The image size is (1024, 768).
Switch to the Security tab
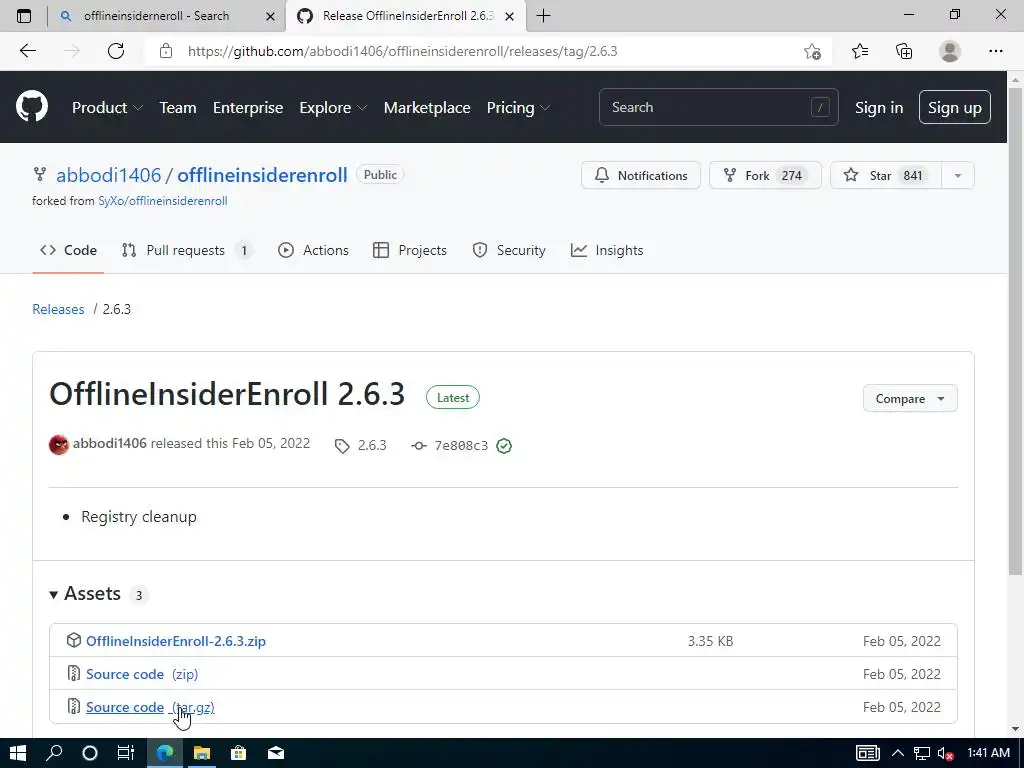[509, 250]
